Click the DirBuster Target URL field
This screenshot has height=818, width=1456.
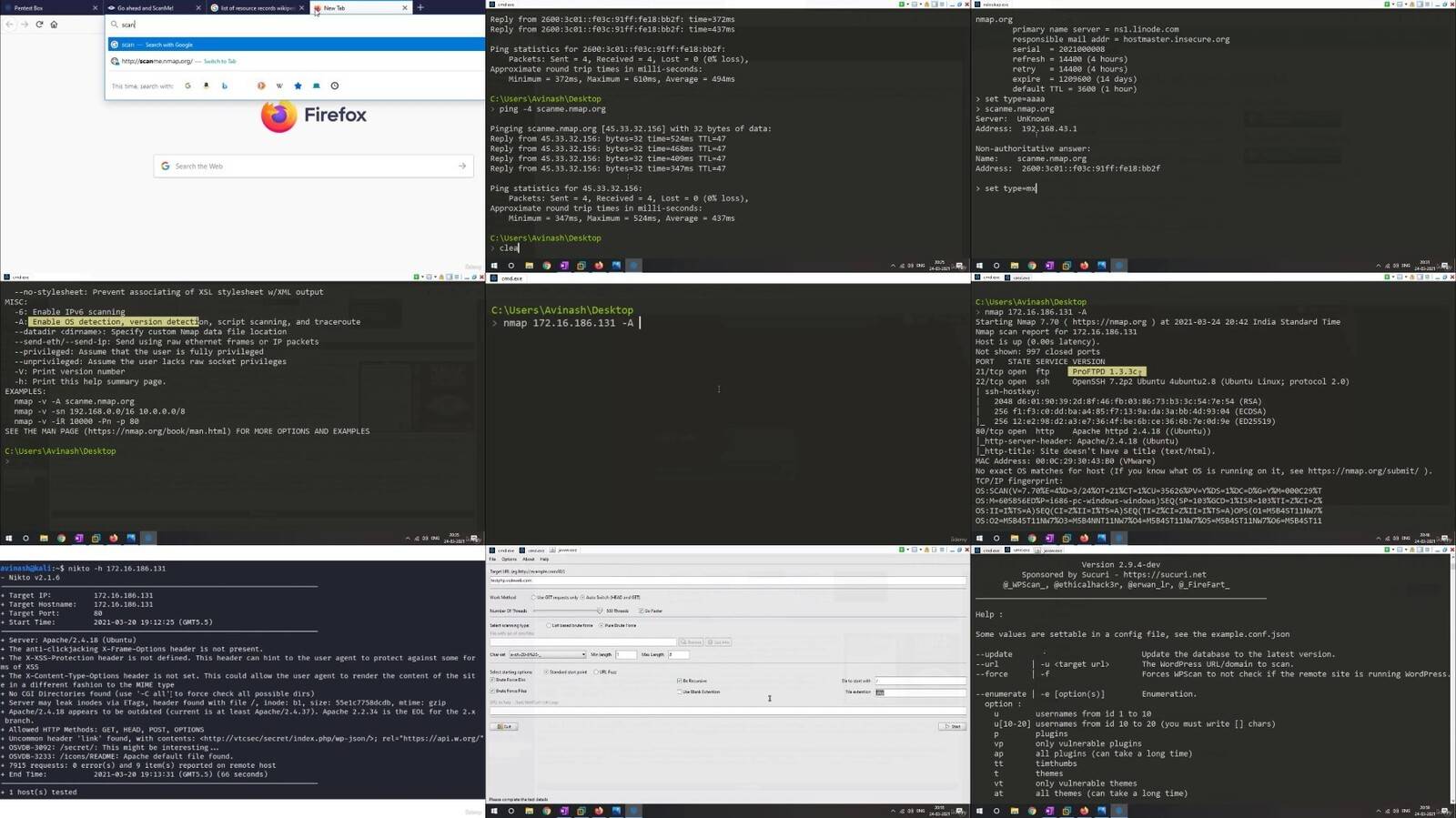point(728,581)
